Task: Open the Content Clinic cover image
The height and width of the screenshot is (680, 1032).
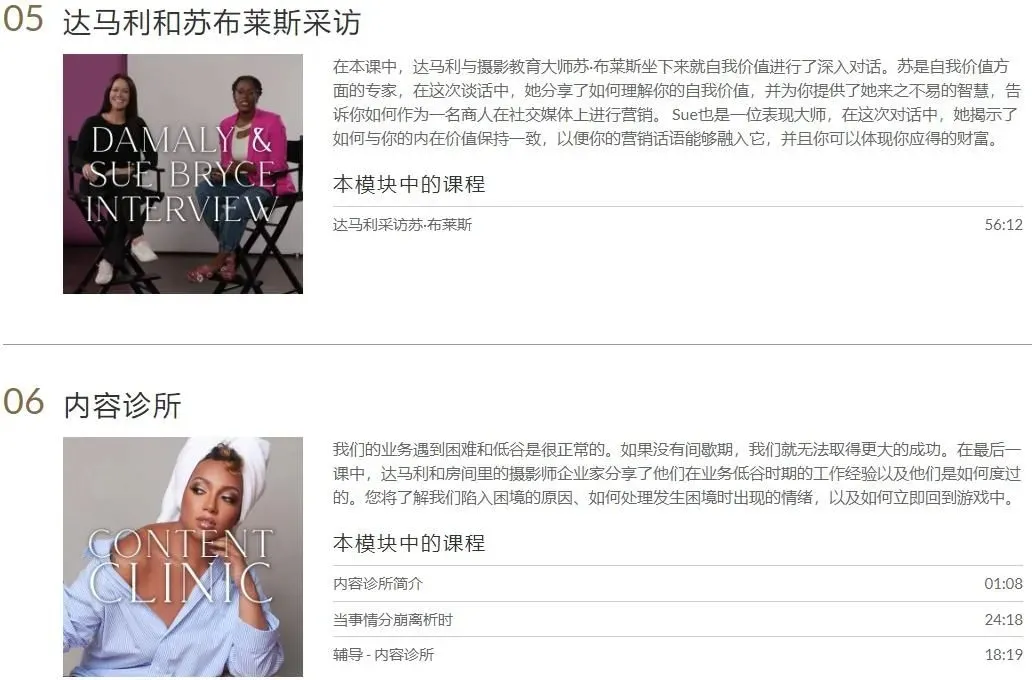Action: (183, 557)
